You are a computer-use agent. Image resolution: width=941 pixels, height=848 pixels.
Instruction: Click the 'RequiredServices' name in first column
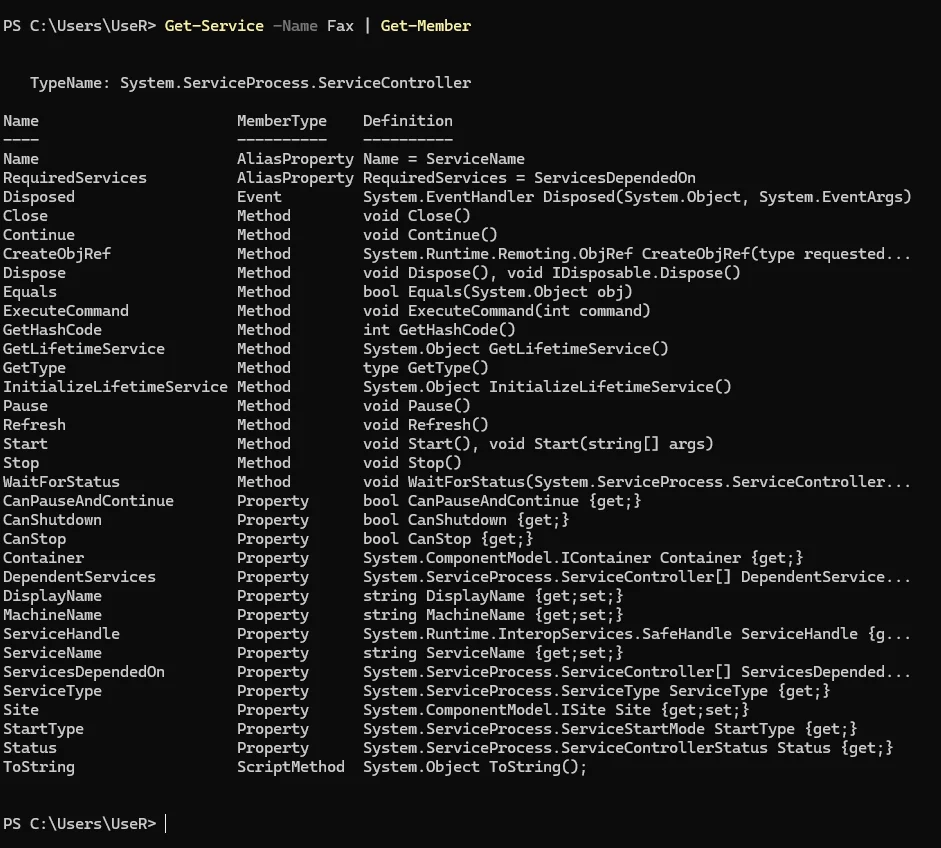[x=75, y=178]
